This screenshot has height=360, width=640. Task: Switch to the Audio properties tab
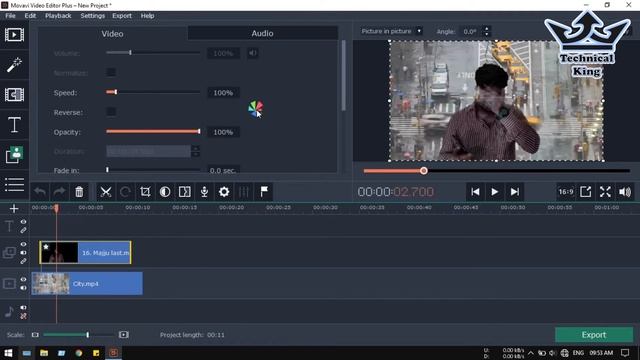(x=262, y=33)
